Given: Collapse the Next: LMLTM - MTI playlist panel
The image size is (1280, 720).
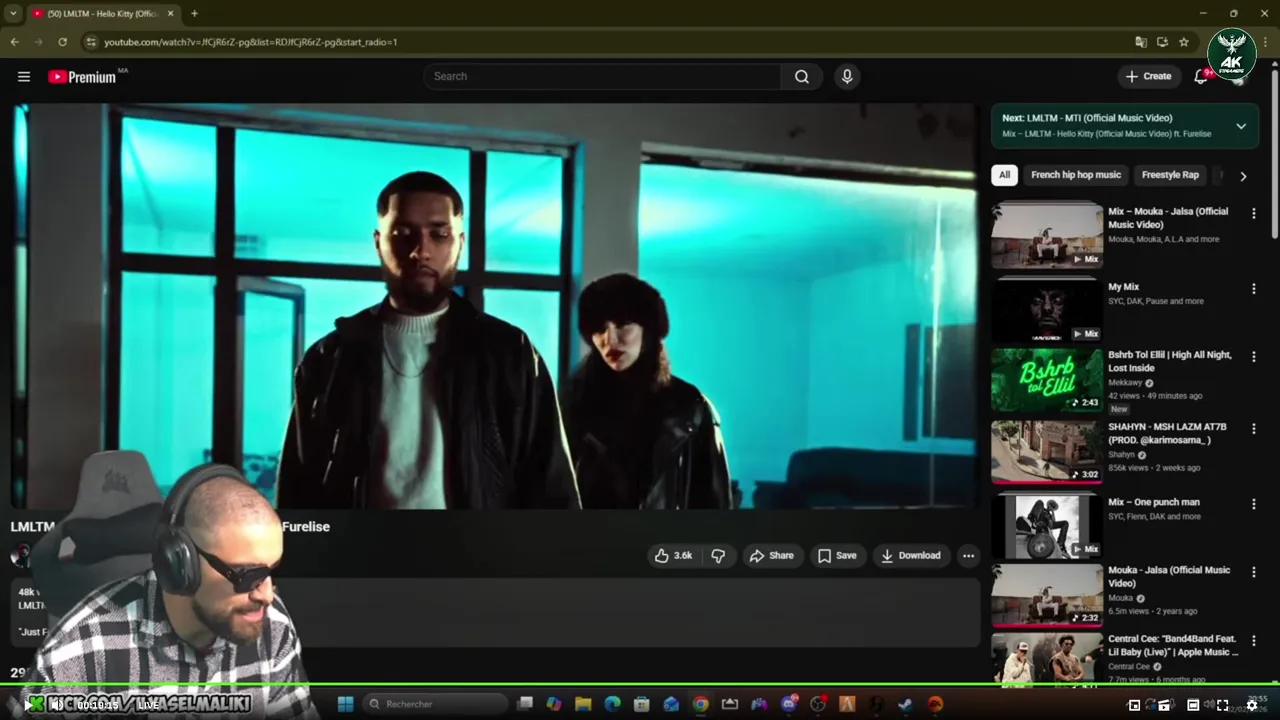Looking at the screenshot, I should coord(1241,126).
